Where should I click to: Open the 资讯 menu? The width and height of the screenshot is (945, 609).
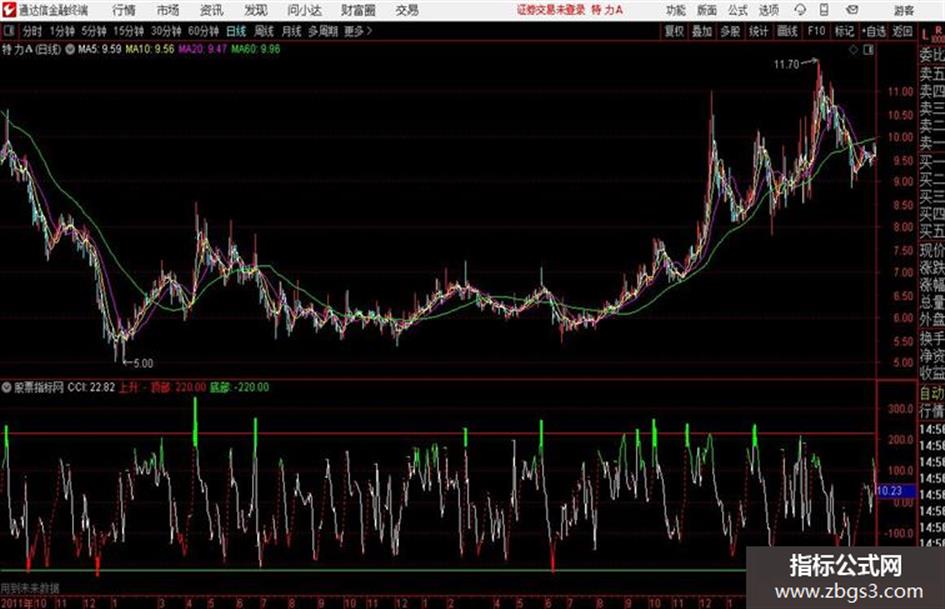[x=212, y=10]
